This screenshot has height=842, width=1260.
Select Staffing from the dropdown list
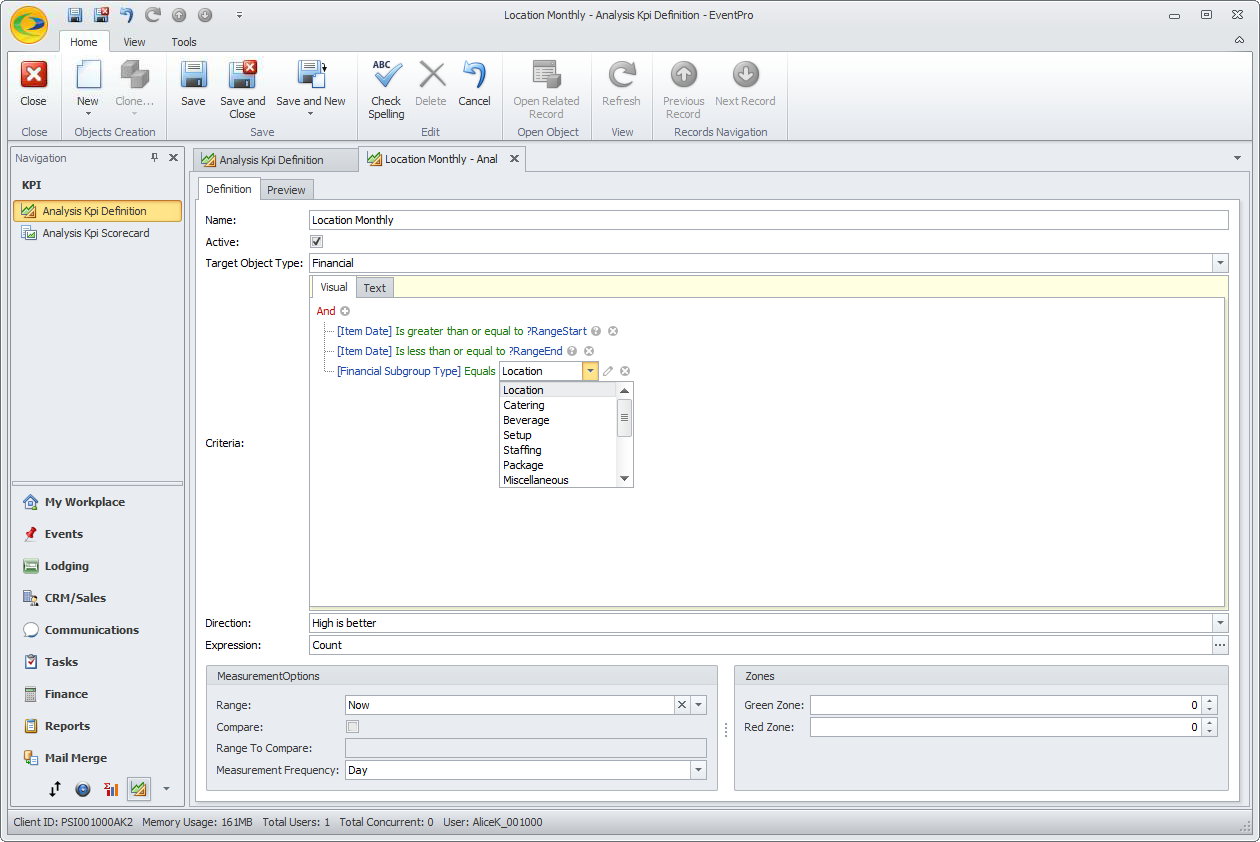tap(558, 450)
